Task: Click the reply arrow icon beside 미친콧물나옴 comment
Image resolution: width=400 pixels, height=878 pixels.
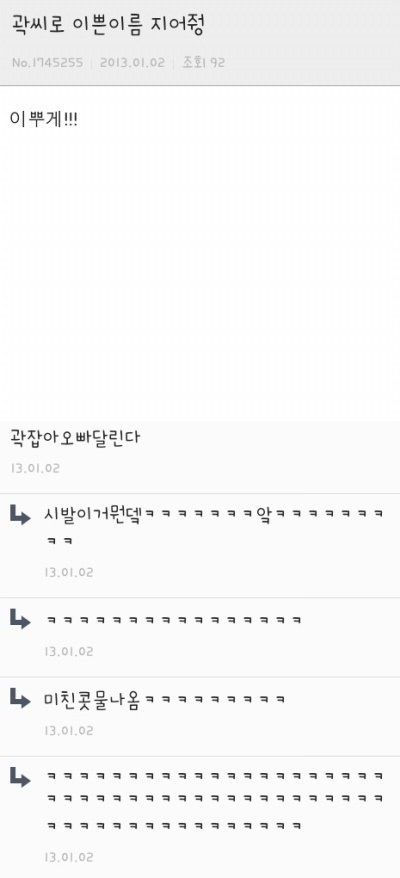Action: pyautogui.click(x=20, y=698)
